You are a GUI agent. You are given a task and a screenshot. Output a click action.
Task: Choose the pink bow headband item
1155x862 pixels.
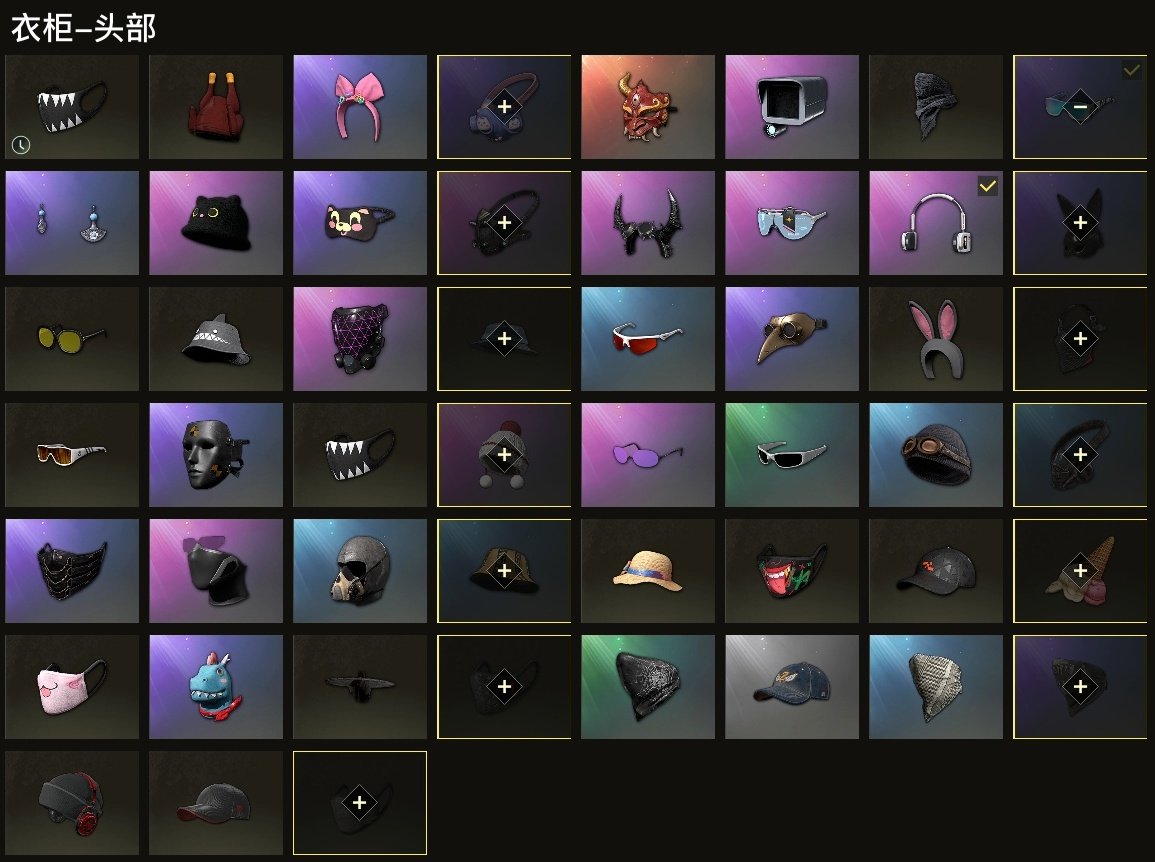tap(359, 107)
